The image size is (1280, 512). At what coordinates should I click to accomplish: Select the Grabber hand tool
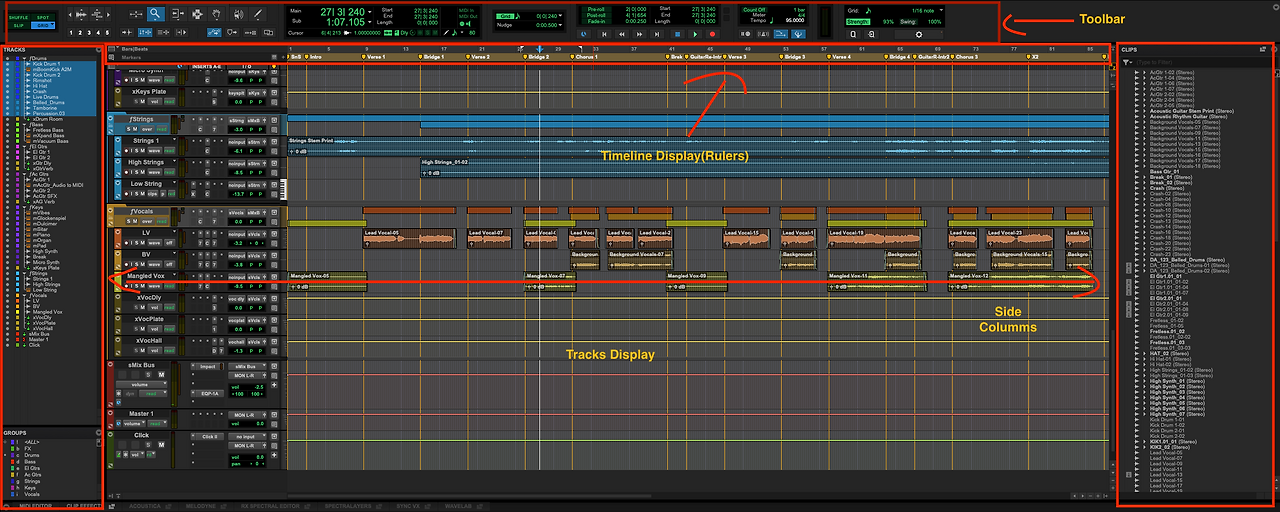pos(216,14)
